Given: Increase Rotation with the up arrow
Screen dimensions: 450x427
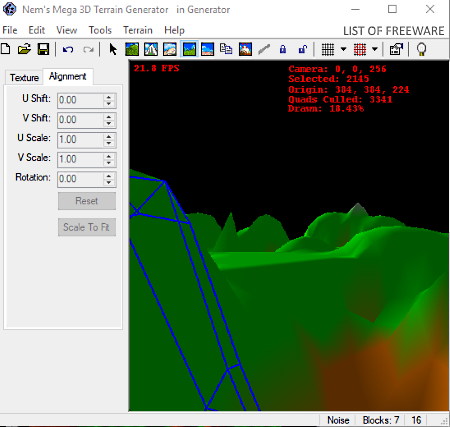Looking at the screenshot, I should [109, 176].
